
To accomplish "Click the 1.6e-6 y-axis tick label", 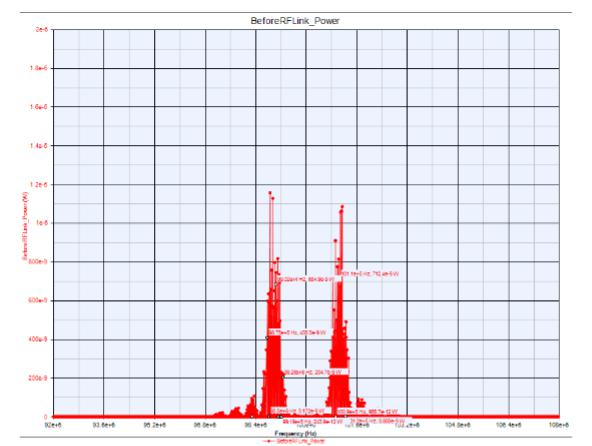I will coord(39,107).
